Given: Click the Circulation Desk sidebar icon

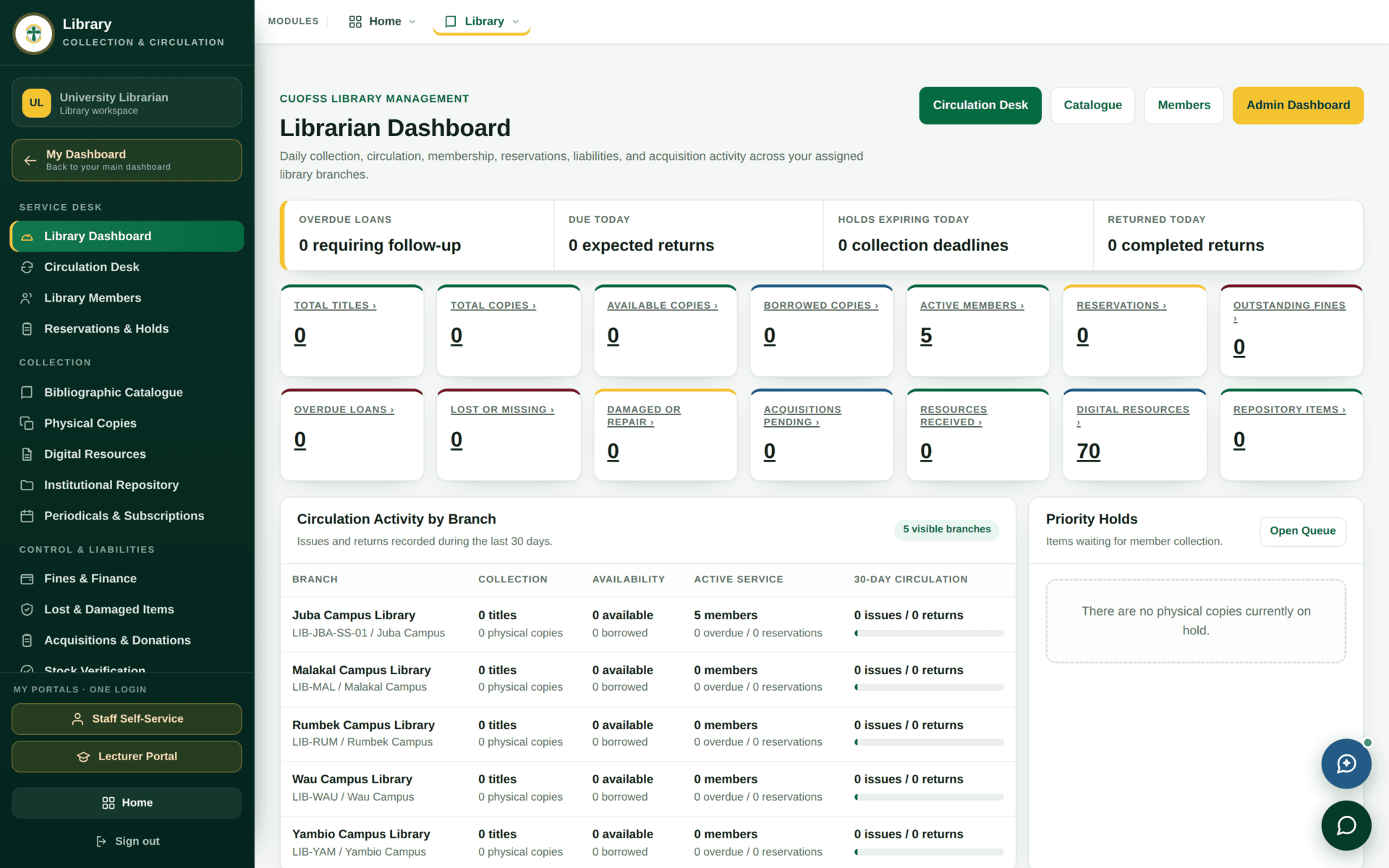Looking at the screenshot, I should click(x=27, y=267).
